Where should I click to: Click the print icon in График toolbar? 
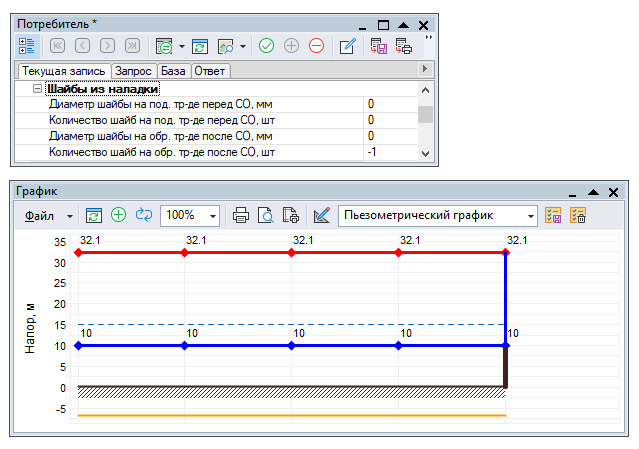point(241,215)
